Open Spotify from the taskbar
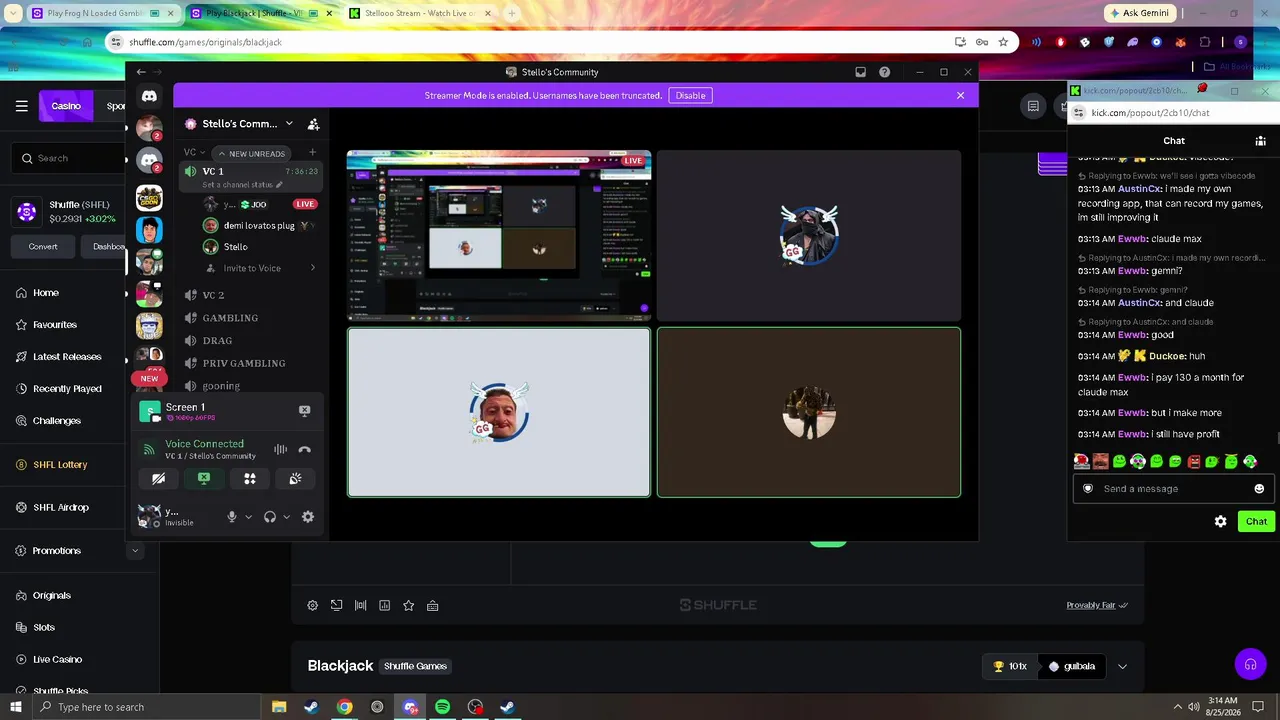 pyautogui.click(x=442, y=707)
